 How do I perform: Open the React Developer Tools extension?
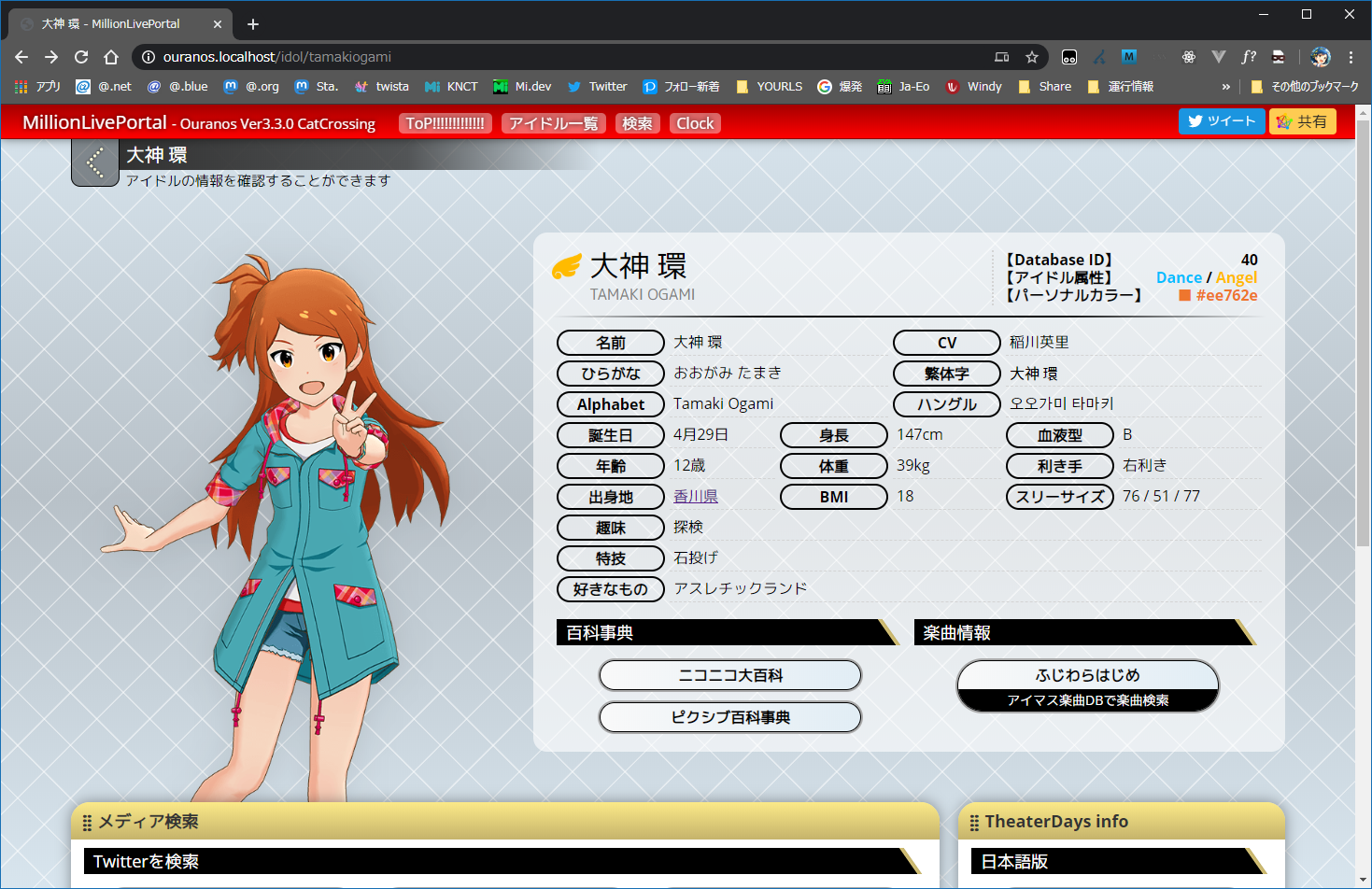pyautogui.click(x=1189, y=57)
